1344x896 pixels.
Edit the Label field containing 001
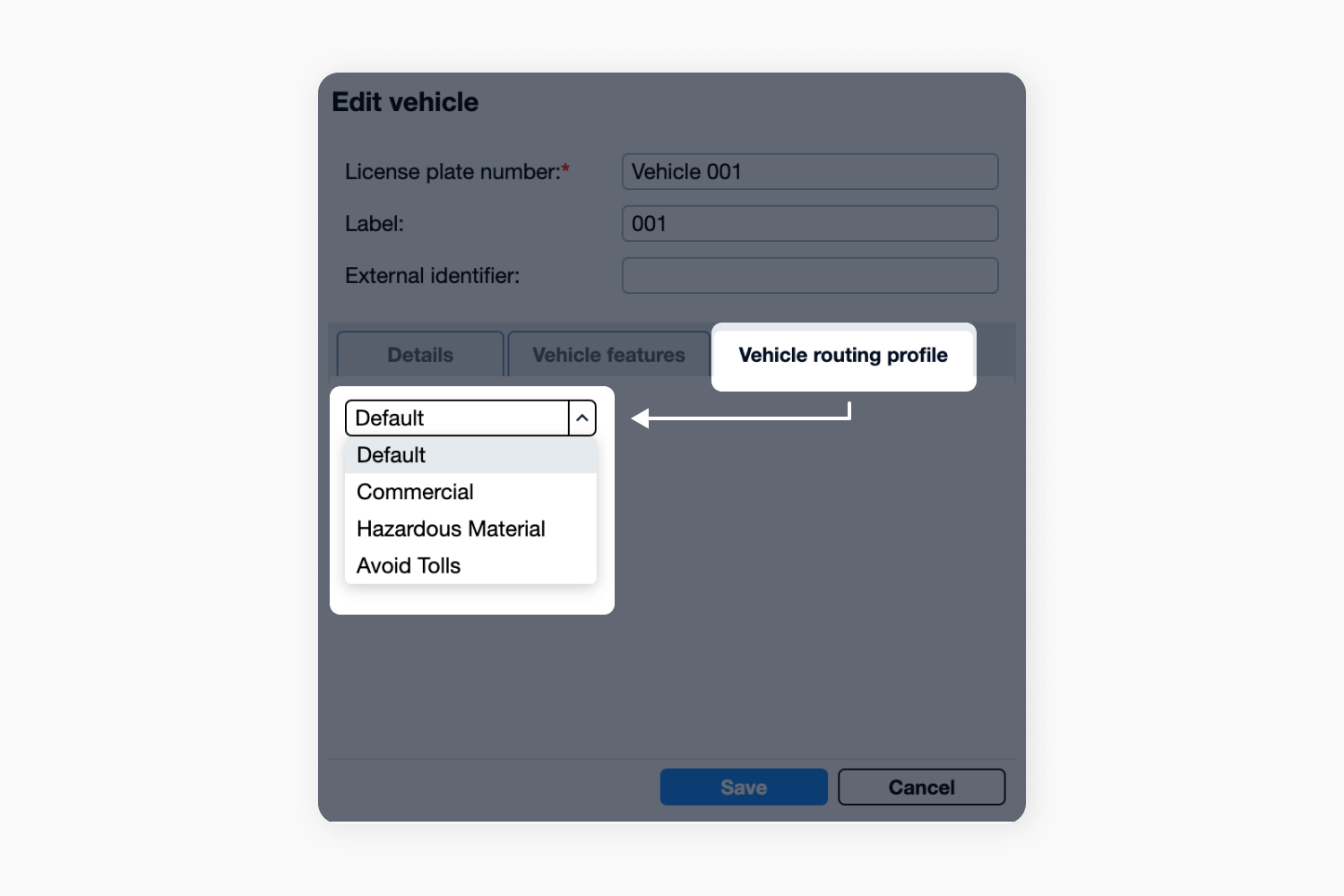click(809, 223)
